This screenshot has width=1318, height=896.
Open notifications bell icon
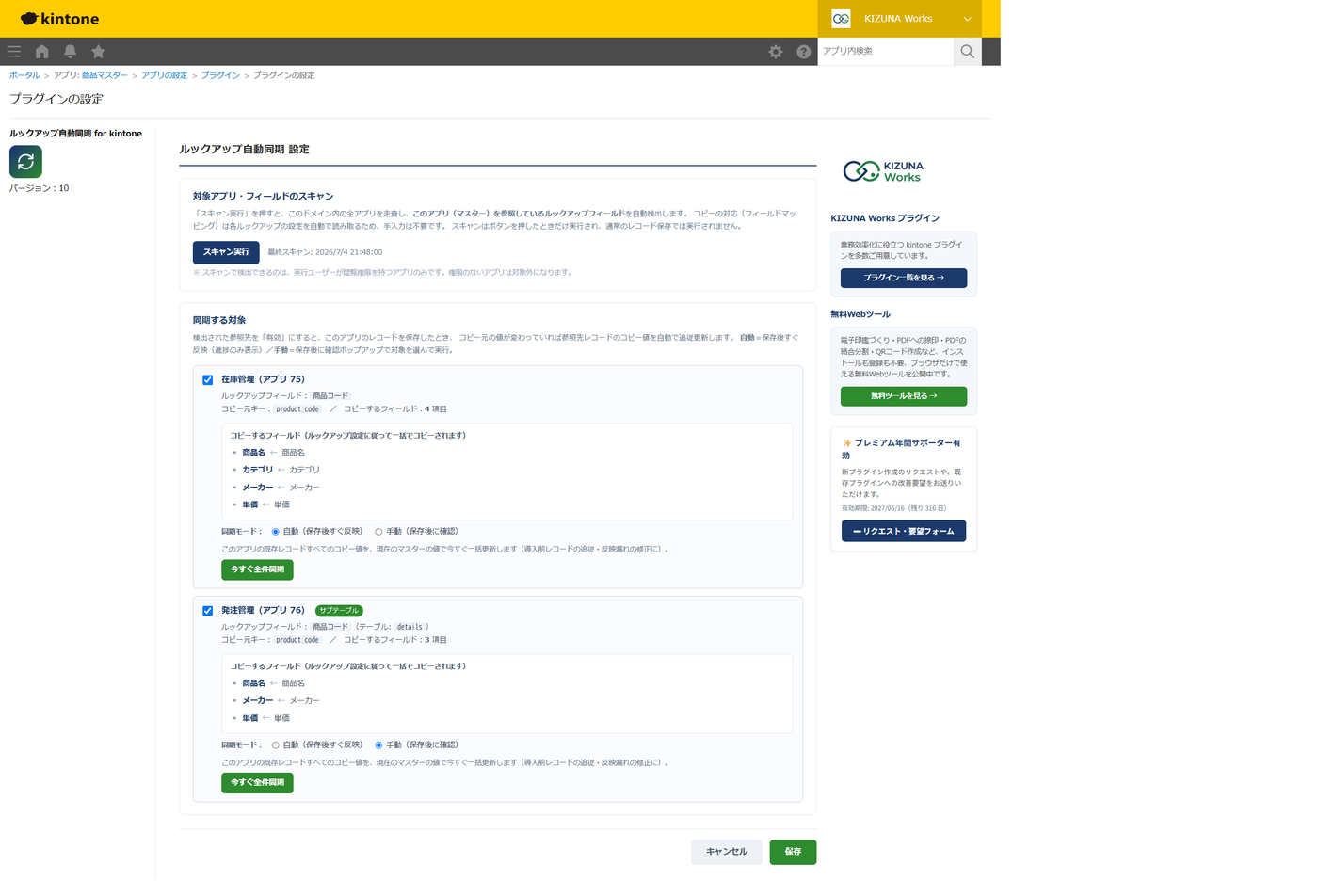click(x=70, y=52)
